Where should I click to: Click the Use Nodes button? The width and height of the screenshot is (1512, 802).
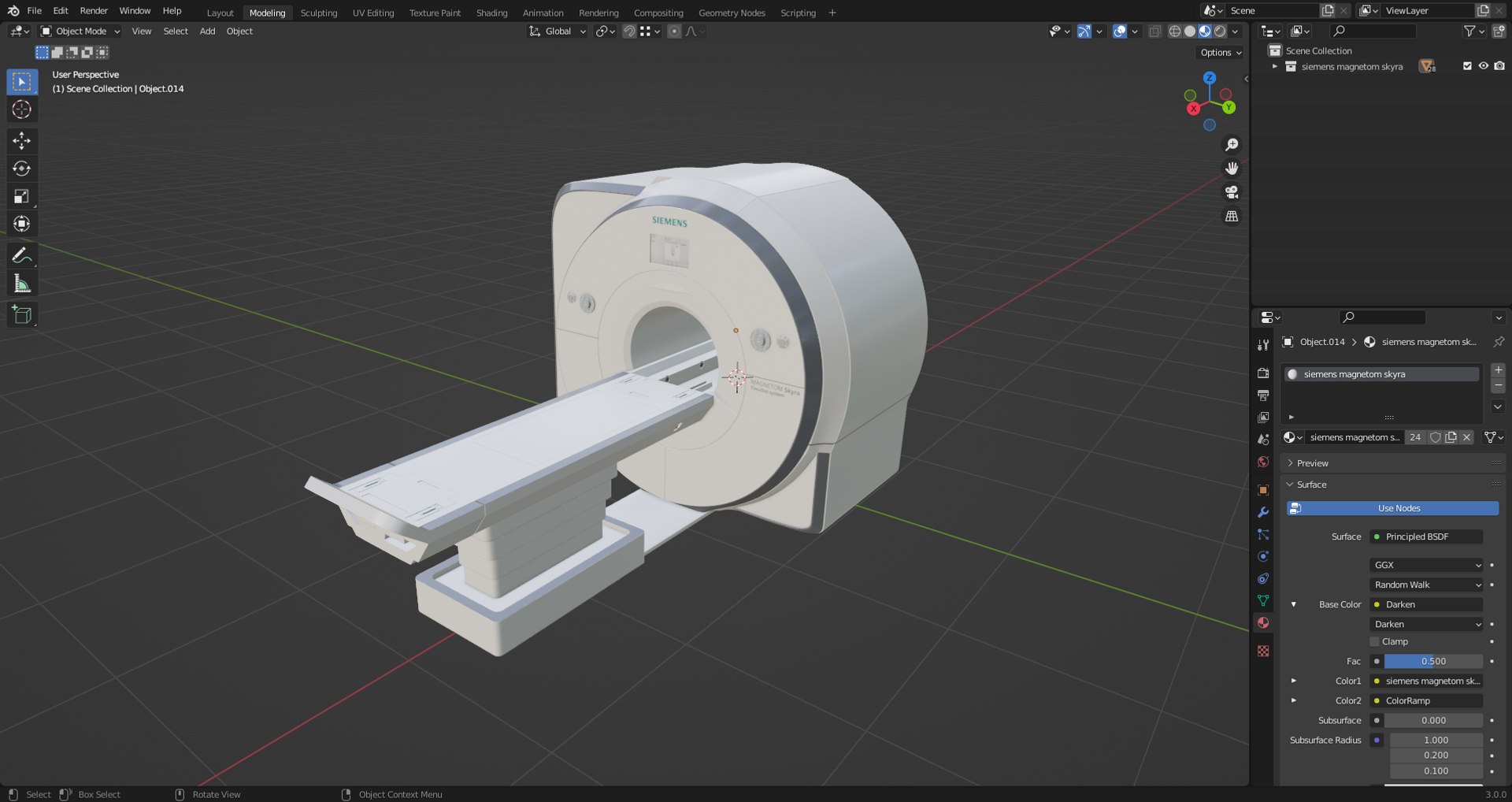tap(1392, 508)
